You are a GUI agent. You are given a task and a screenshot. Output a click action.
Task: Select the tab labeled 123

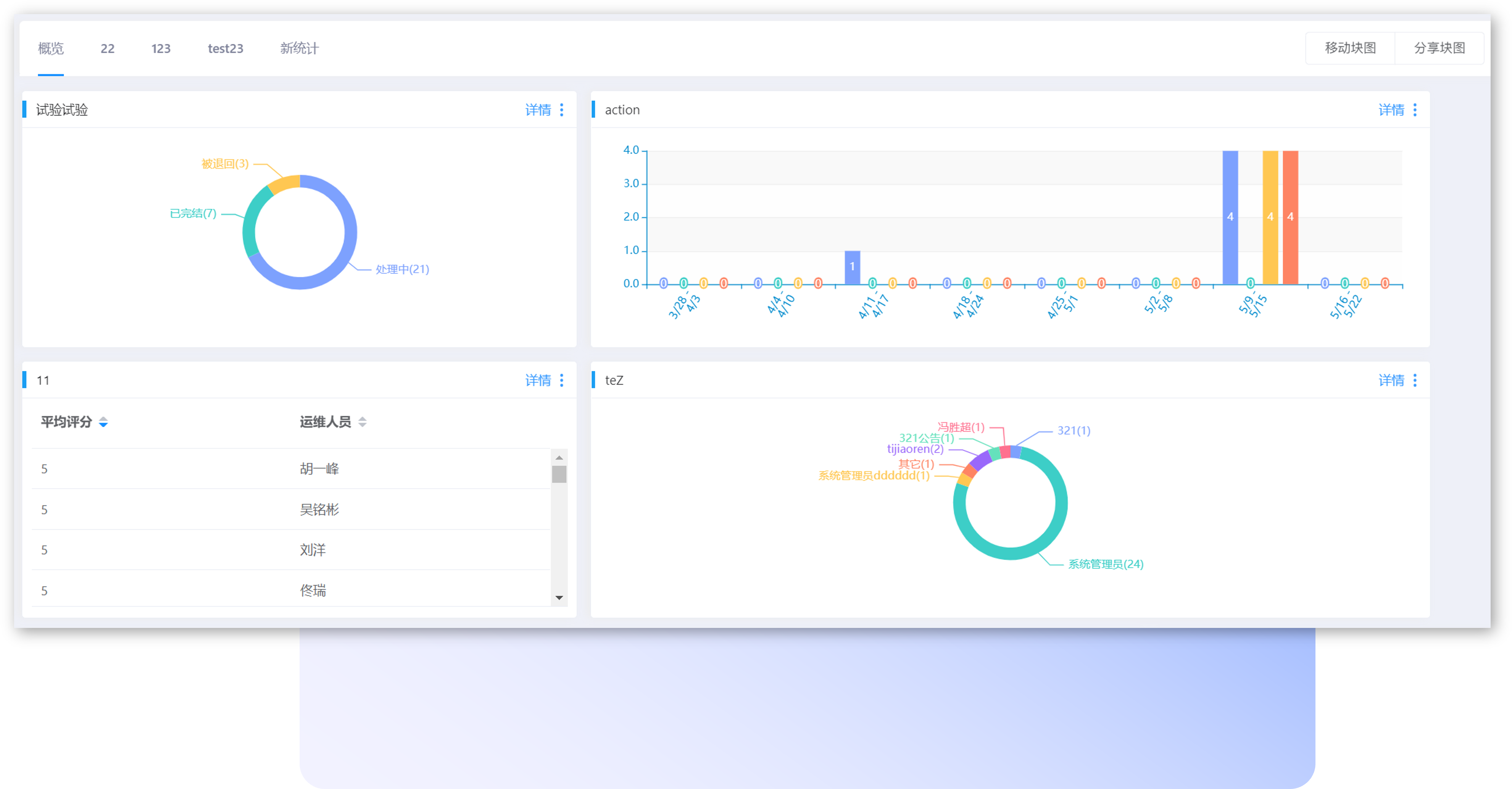pos(161,48)
